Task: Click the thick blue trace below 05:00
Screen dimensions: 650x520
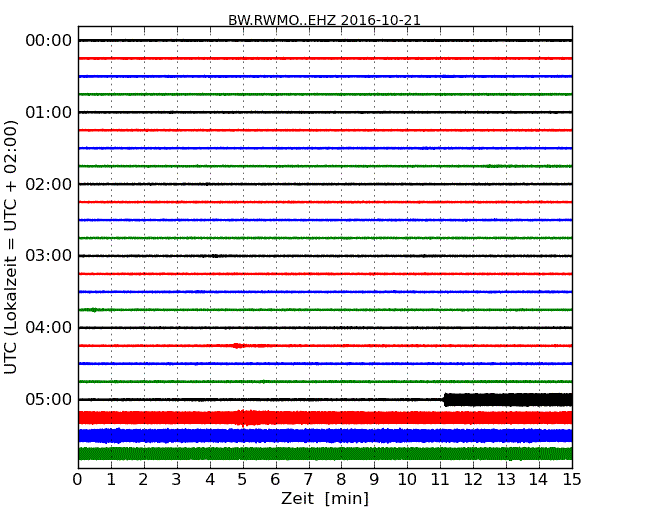Action: [325, 436]
